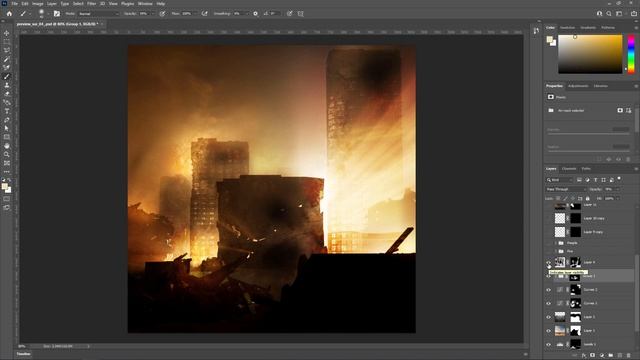Expand the People group folder
The width and height of the screenshot is (640, 360).
(556, 243)
